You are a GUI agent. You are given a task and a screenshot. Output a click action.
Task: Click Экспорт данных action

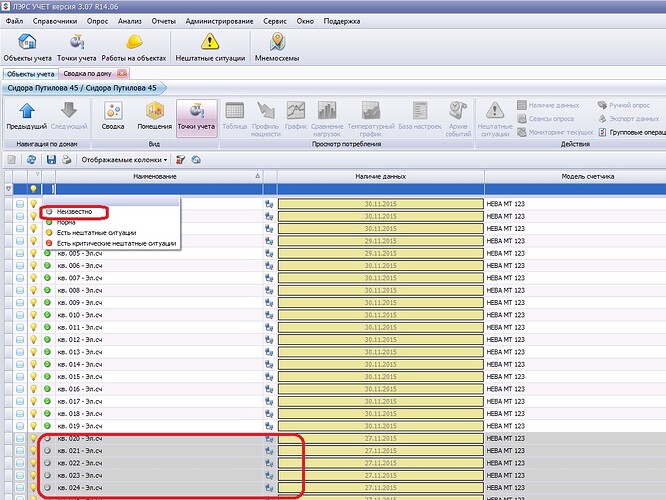click(628, 119)
